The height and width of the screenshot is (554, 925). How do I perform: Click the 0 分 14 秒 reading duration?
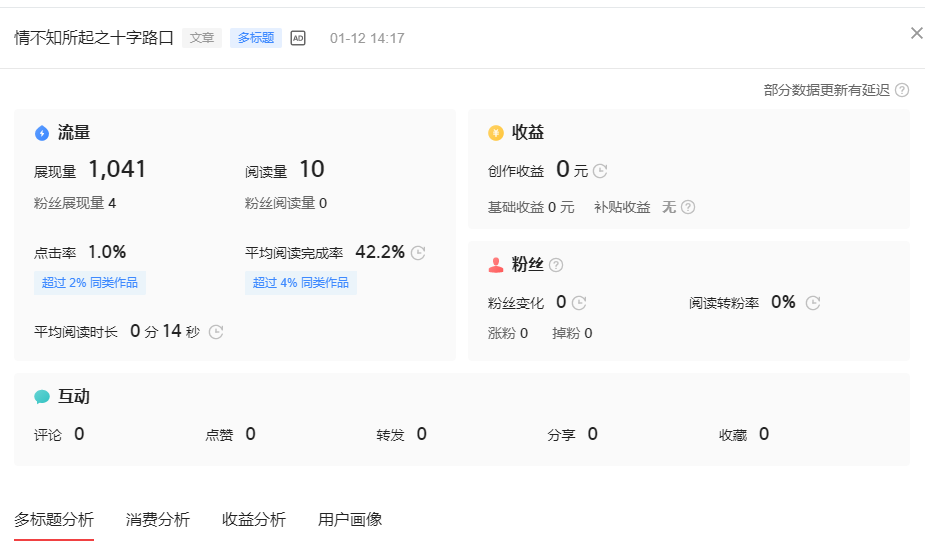point(165,332)
